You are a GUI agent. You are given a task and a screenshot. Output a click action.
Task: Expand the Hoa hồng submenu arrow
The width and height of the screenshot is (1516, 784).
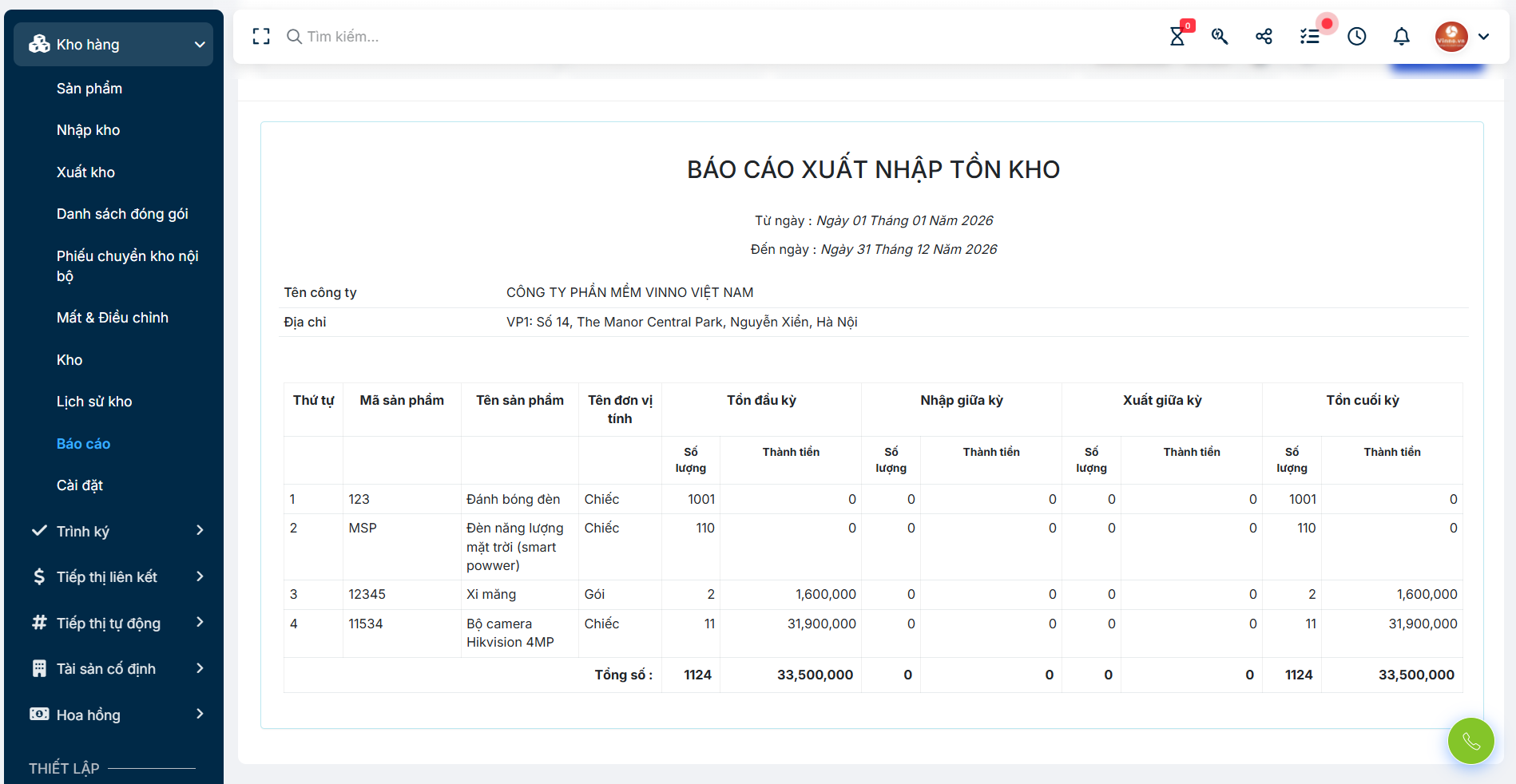pos(200,714)
